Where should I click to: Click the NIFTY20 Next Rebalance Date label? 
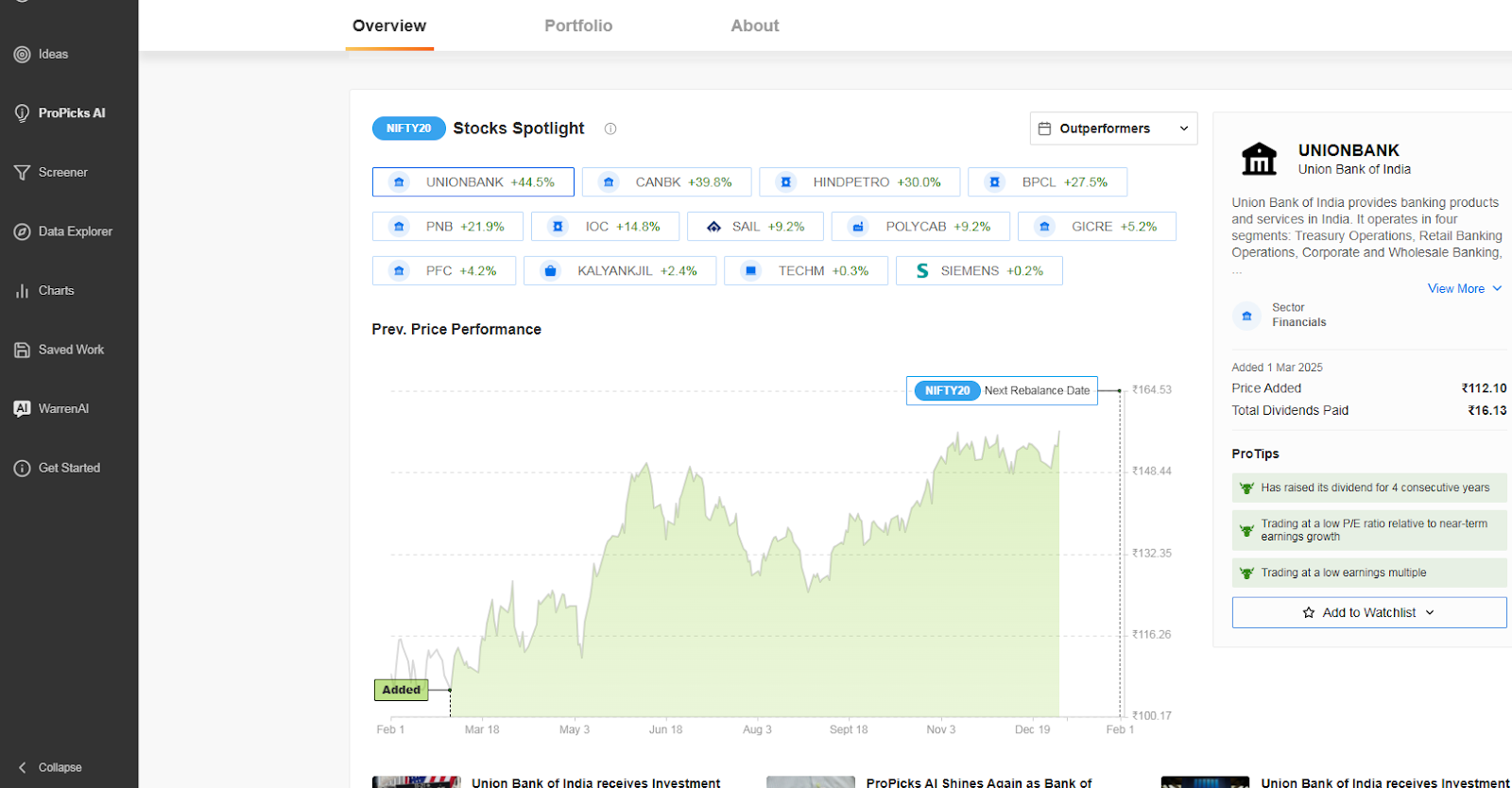[1002, 391]
